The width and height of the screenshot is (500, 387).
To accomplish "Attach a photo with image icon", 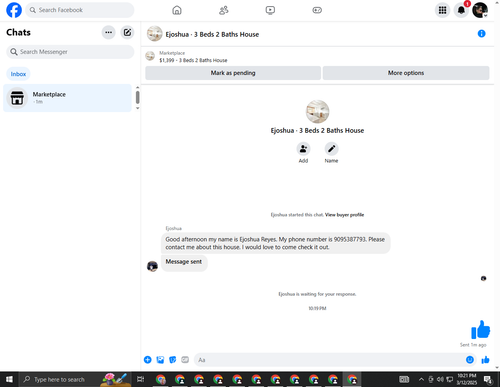I will (x=160, y=360).
